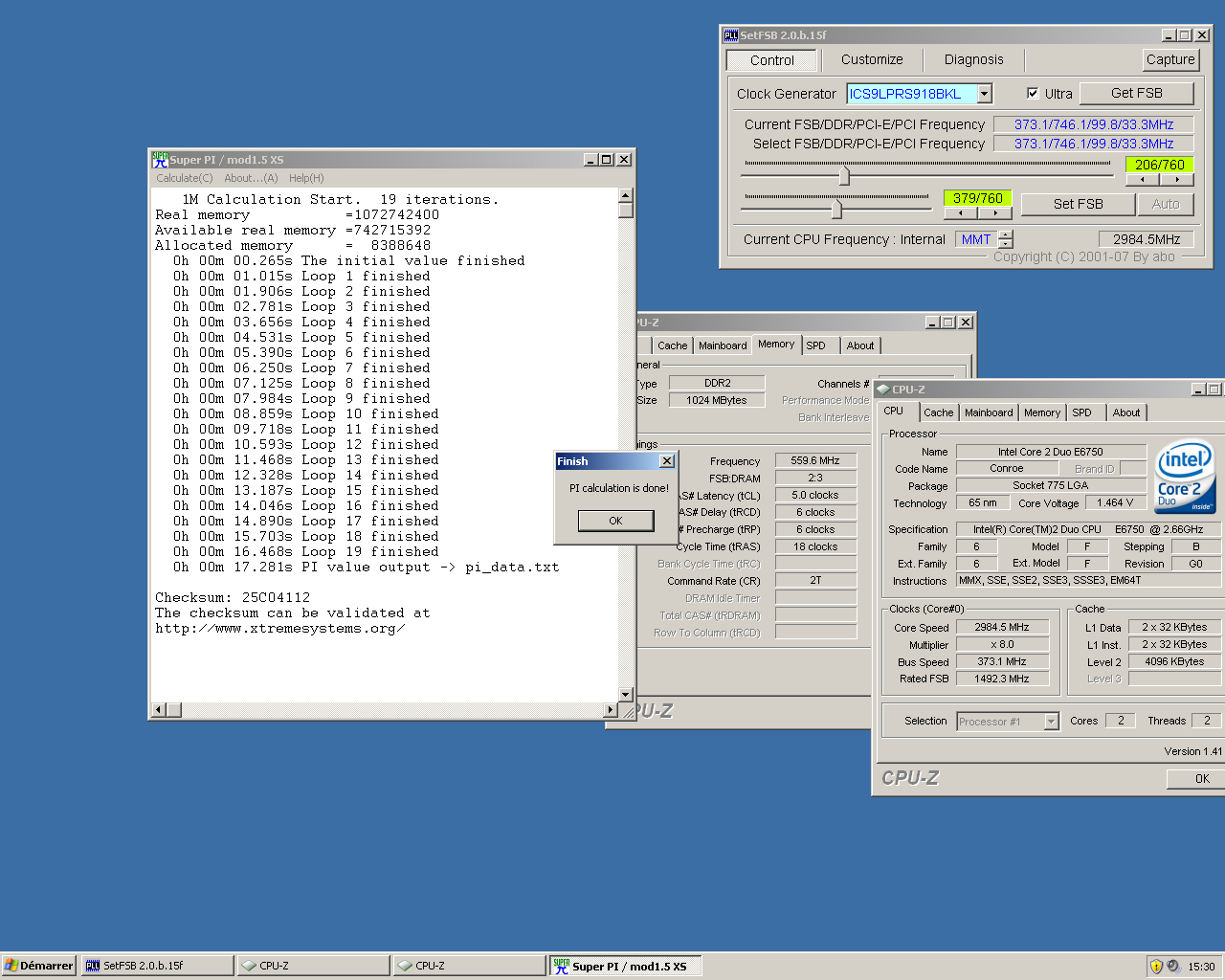Click Super PI vertical scrollbar down arrow
1225x980 pixels.
coord(626,695)
